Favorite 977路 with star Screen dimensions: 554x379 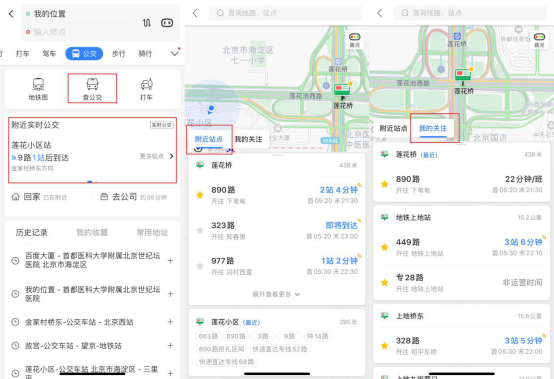point(200,266)
